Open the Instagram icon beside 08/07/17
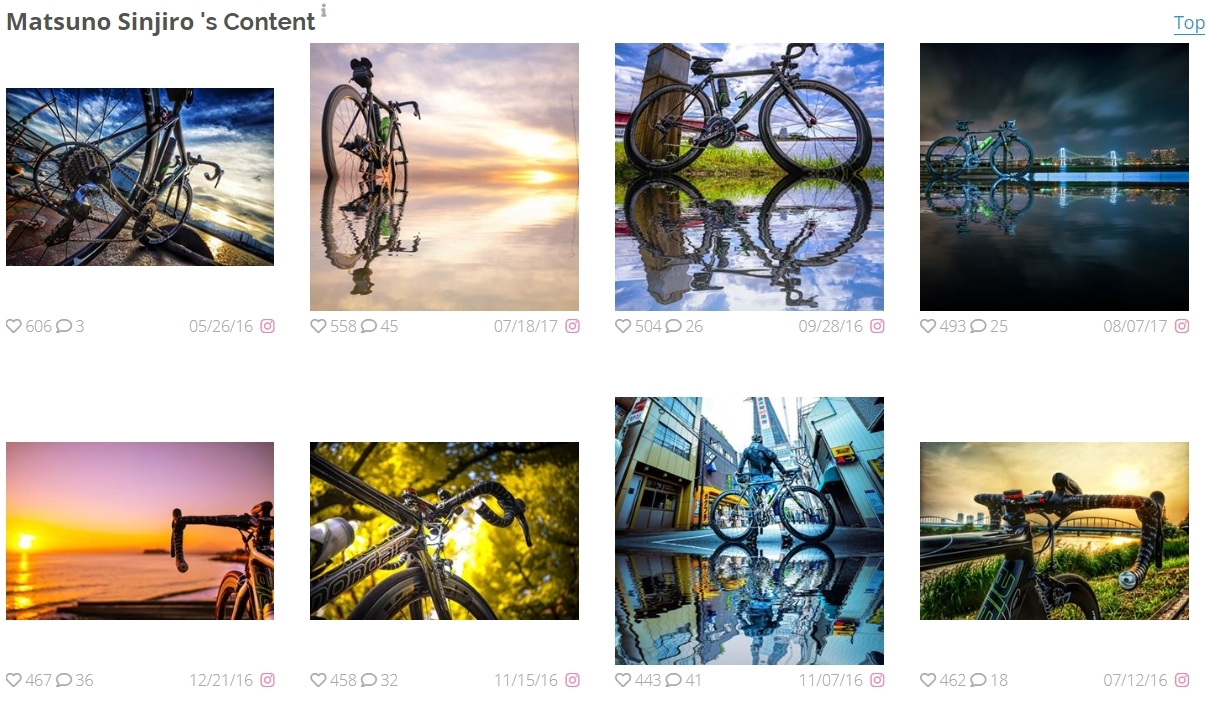The image size is (1210, 701). 1182,326
